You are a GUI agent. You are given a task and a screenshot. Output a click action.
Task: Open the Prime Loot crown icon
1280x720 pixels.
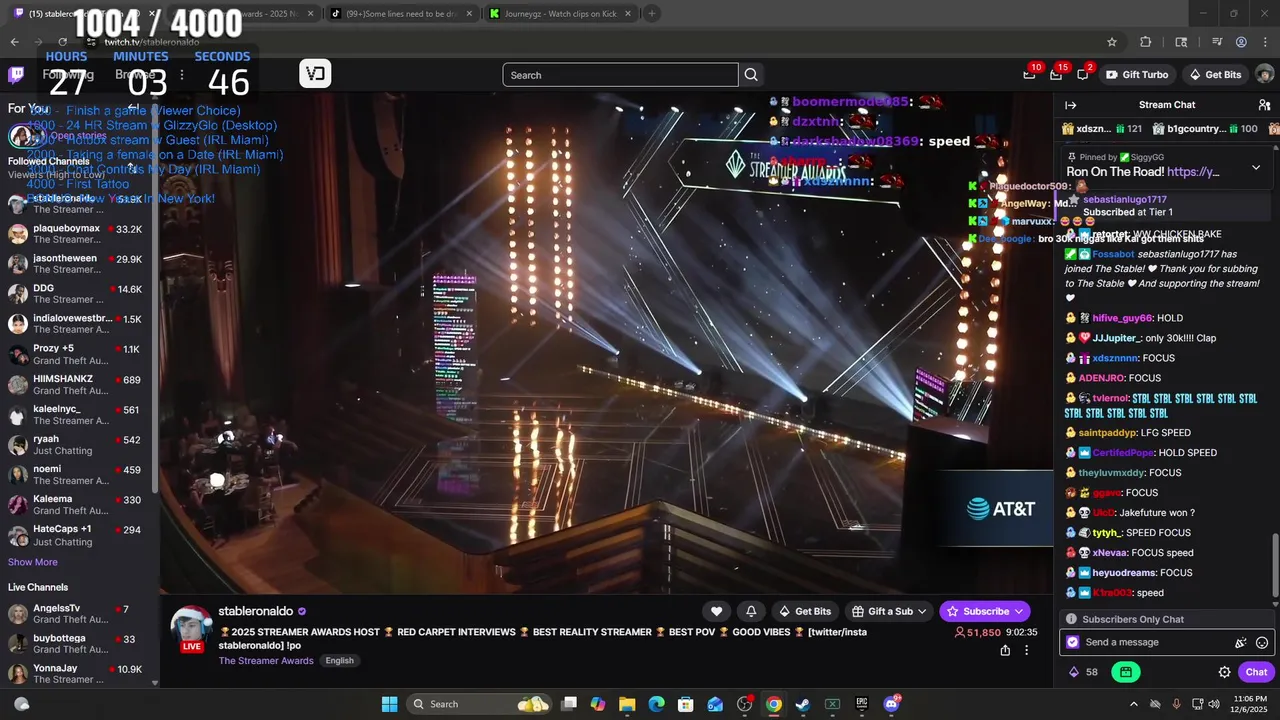[x=1029, y=75]
